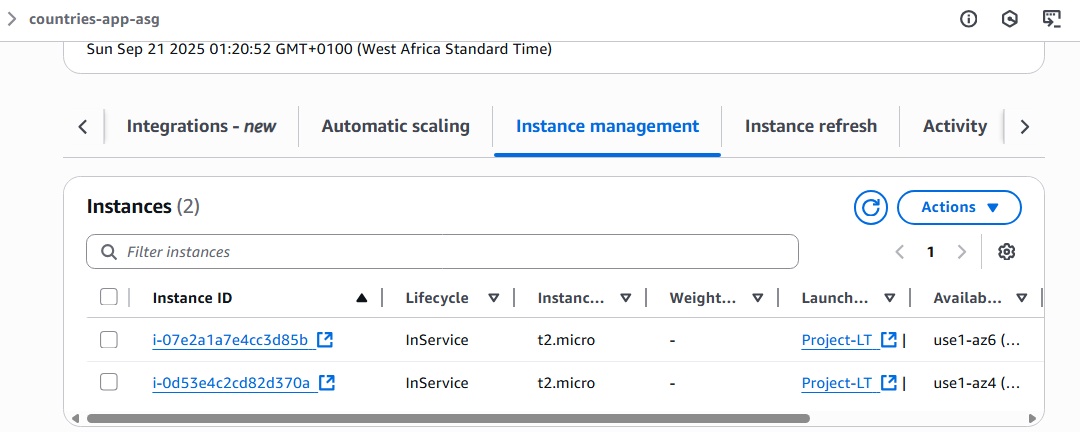1080x432 pixels.
Task: Select checkbox for instance i-07e2a1a7e4cc3d85b
Action: click(x=109, y=340)
